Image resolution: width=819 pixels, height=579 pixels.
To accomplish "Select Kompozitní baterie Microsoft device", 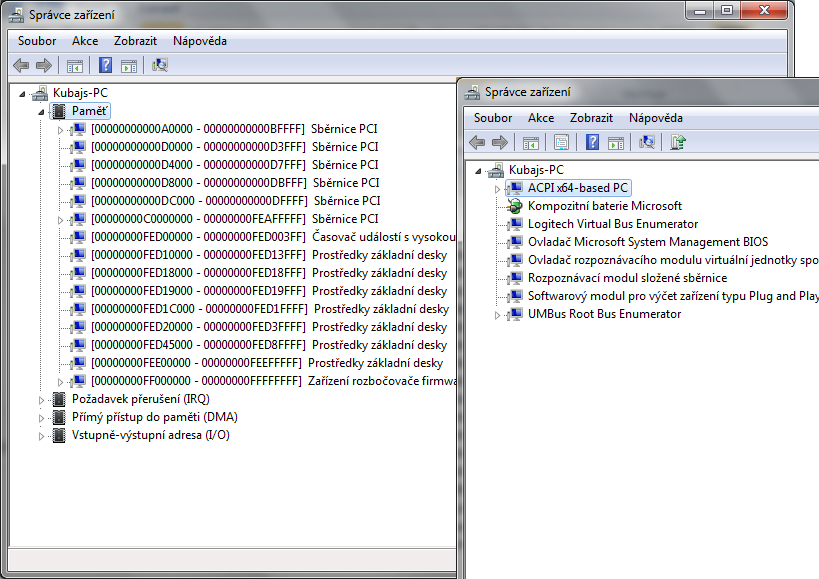I will pos(604,206).
